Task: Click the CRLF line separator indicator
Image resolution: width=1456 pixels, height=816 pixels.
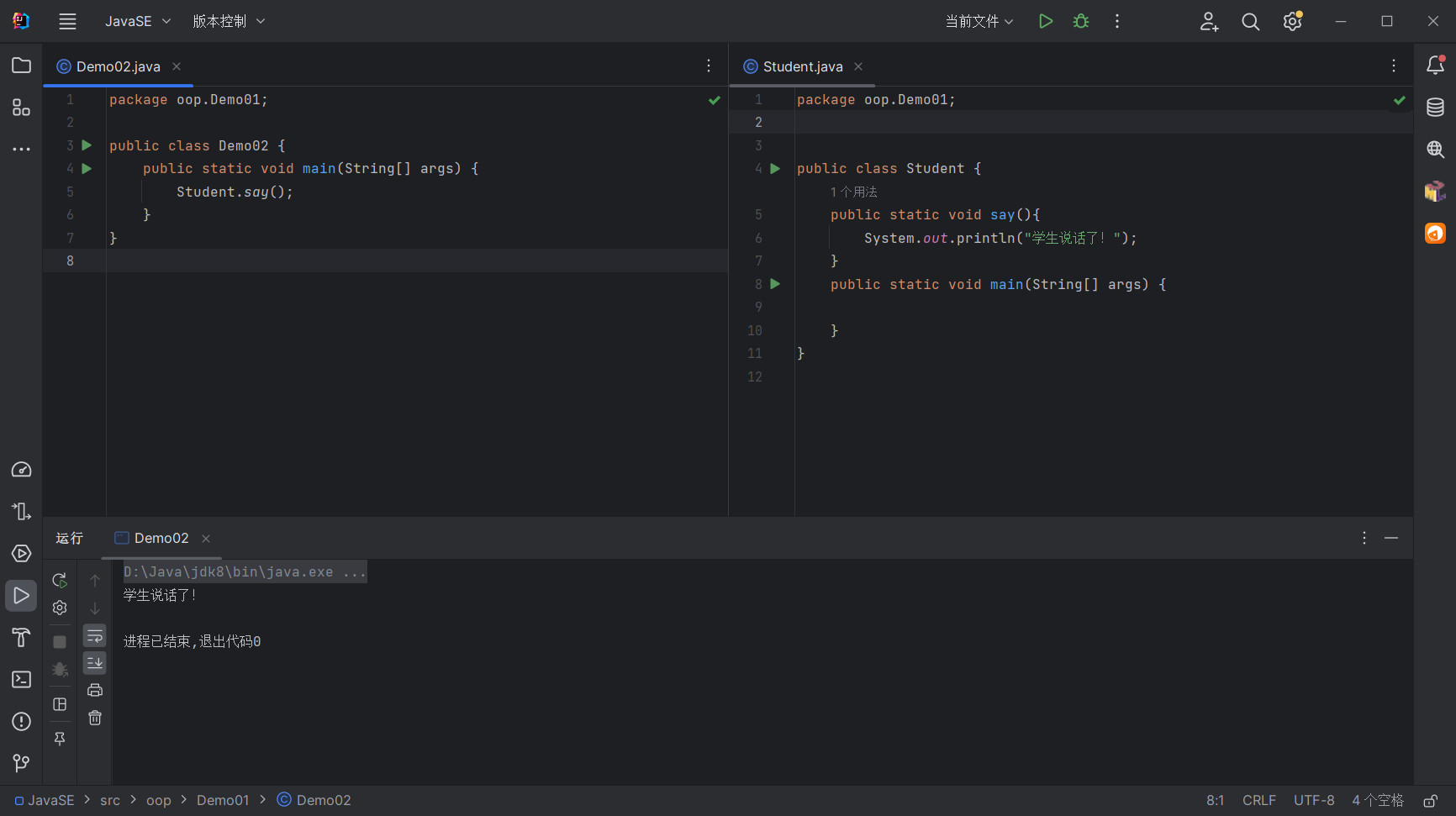Action: [x=1258, y=801]
